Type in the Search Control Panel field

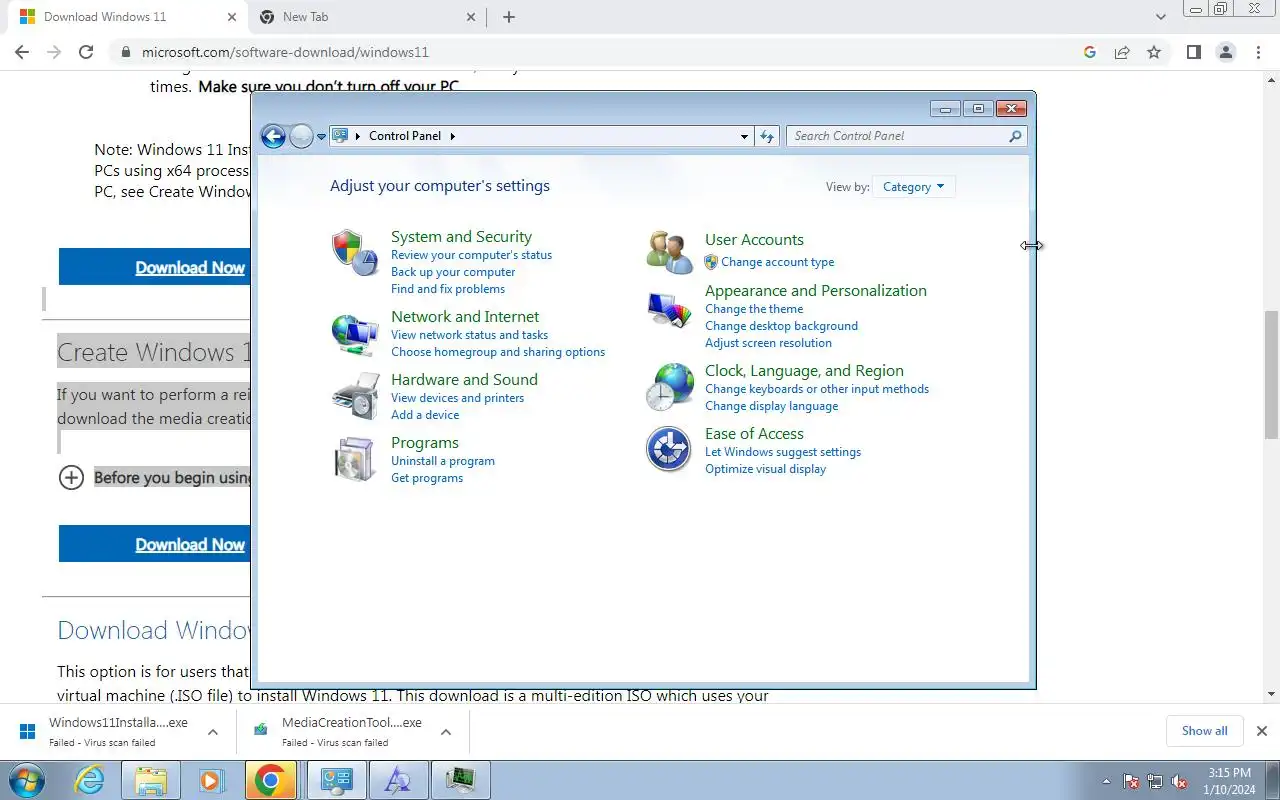coord(897,136)
